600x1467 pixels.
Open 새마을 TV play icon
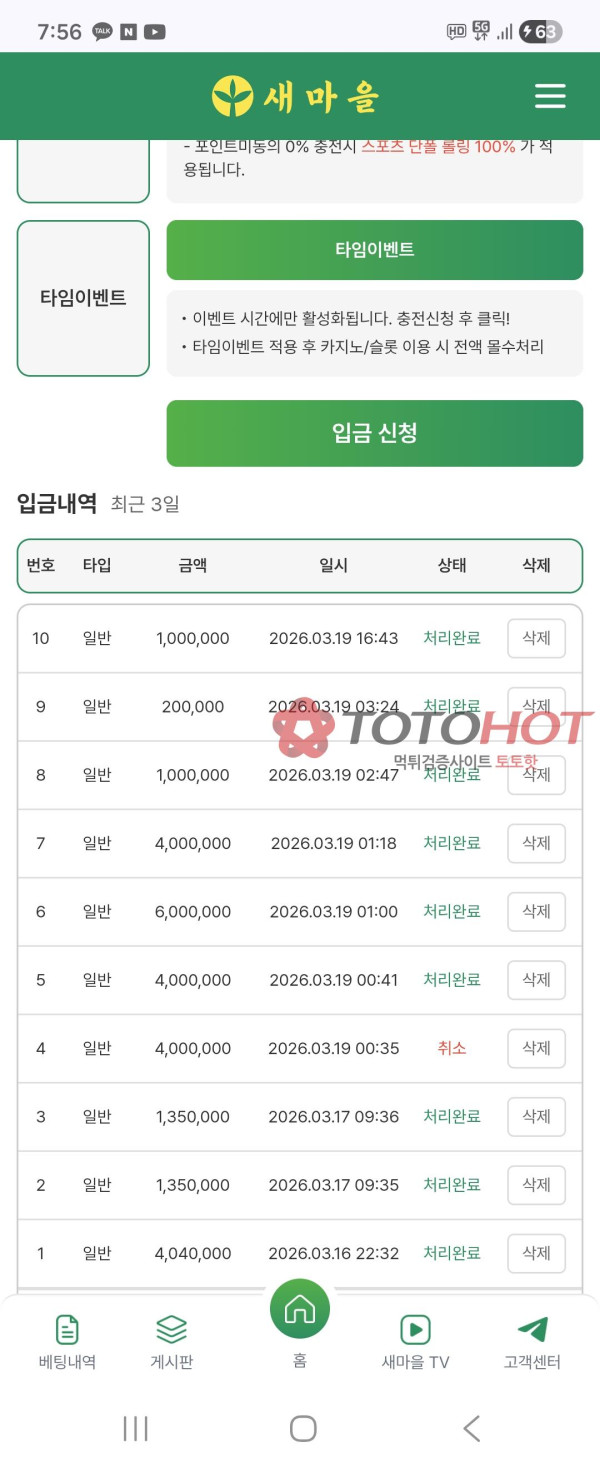pyautogui.click(x=415, y=1329)
